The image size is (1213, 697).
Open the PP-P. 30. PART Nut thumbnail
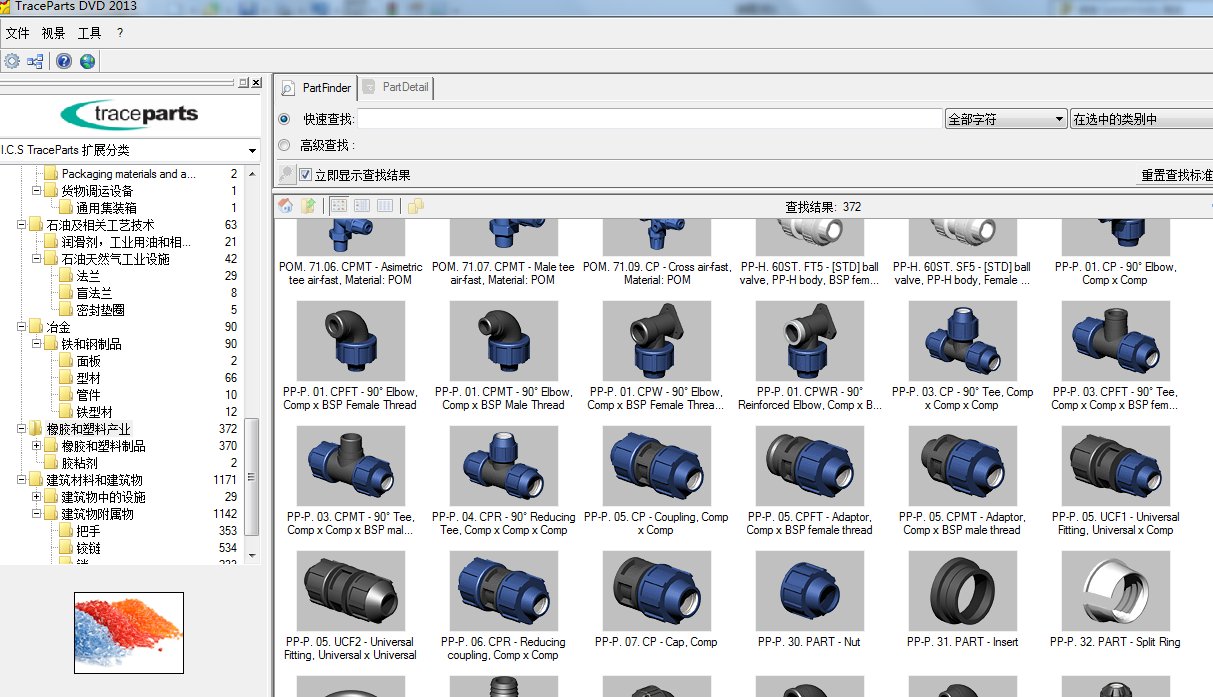[x=809, y=590]
